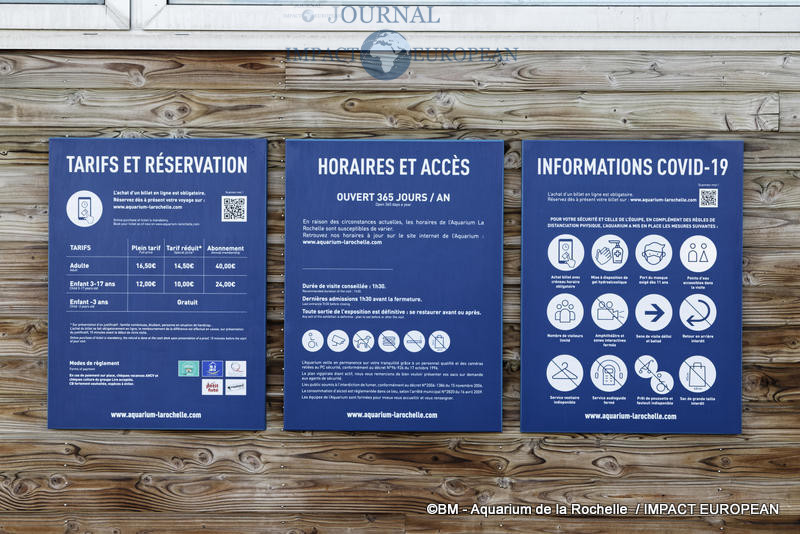
Task: Select the amphitheatre closed icon
Action: (609, 312)
